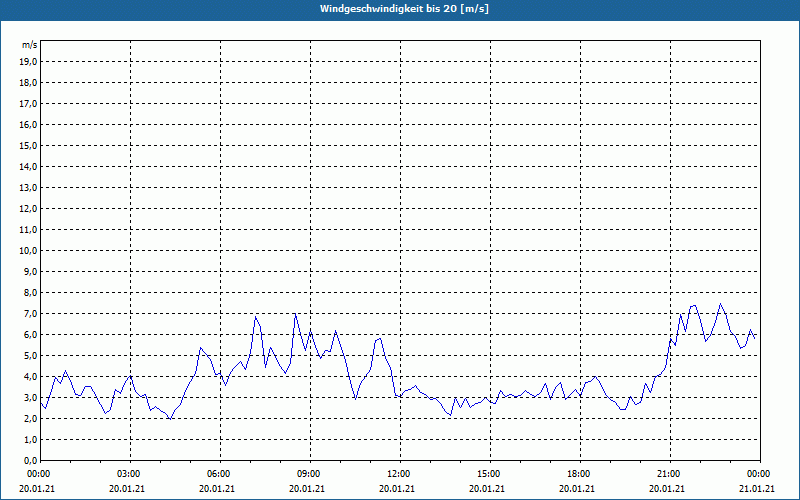Click the chart title "Windgeschwindigkeit bis 20 [m/s]"
Viewport: 800px width, 500px height.
pyautogui.click(x=404, y=9)
